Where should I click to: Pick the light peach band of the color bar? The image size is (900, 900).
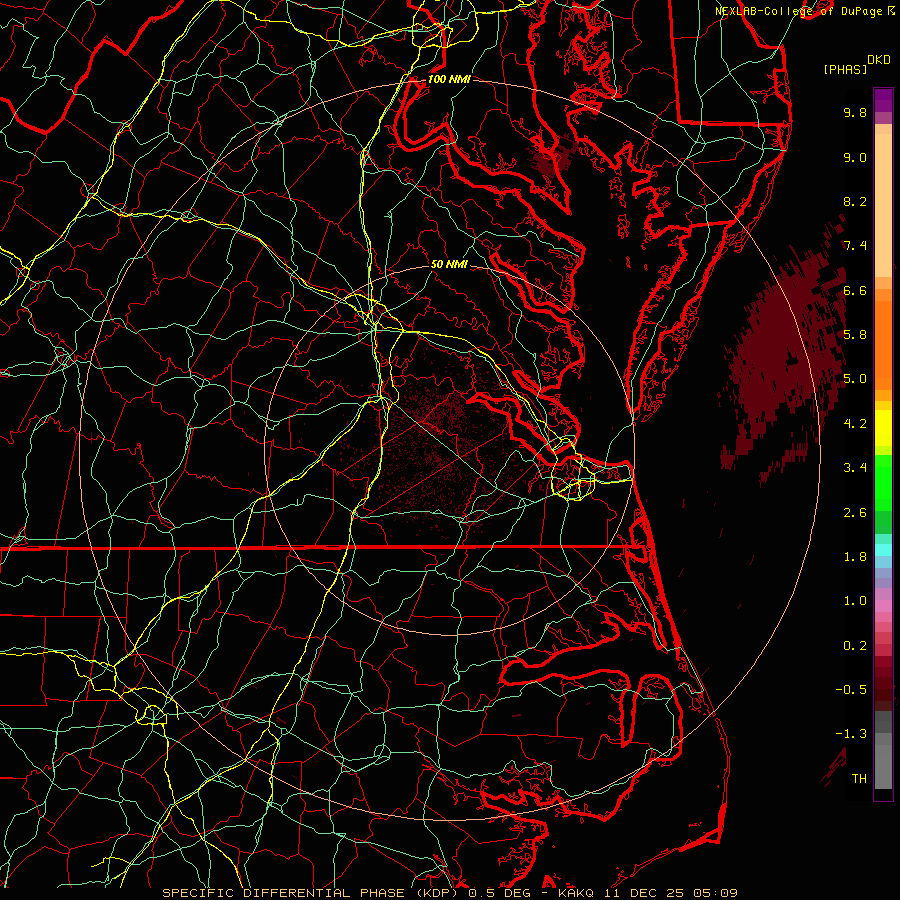[883, 205]
